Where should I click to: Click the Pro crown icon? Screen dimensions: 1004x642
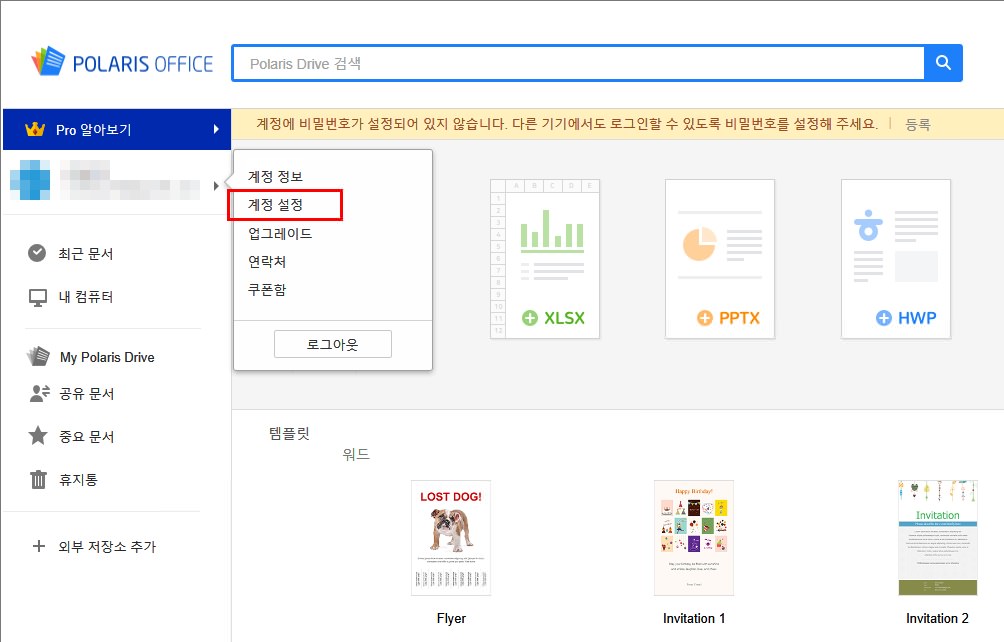35,129
